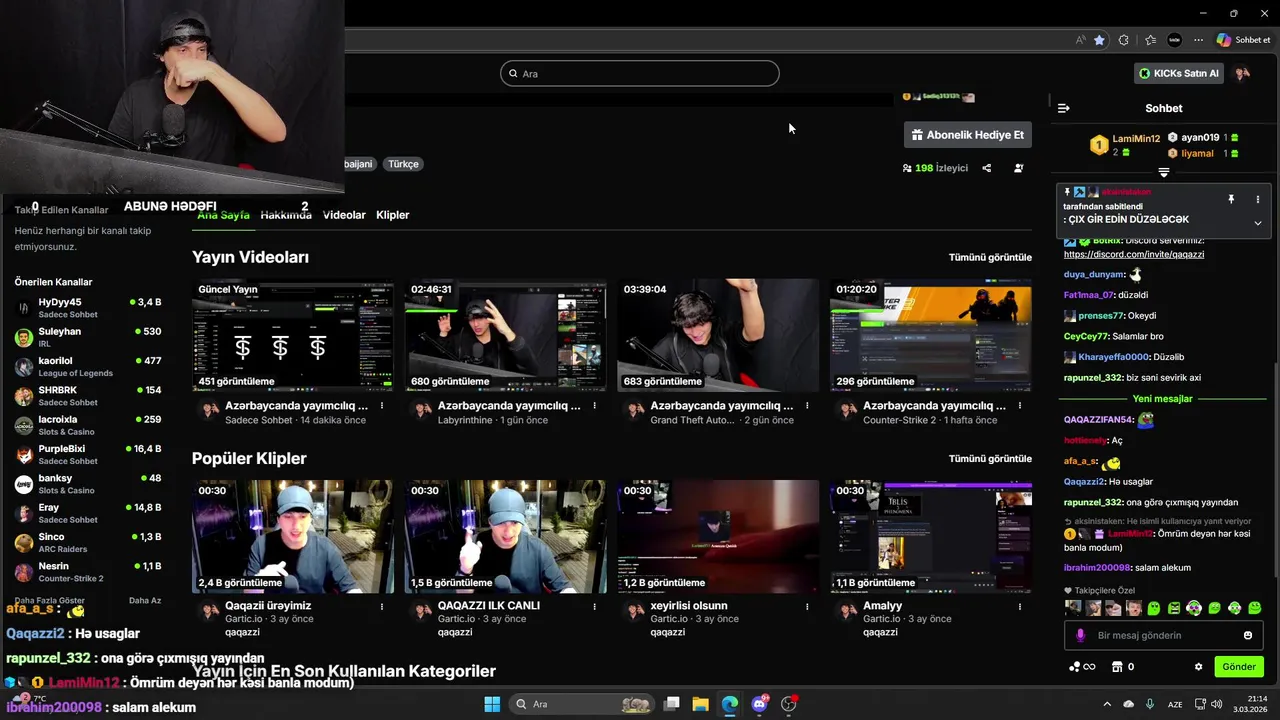Expand the gift leaderboard arrow
1280x720 pixels.
point(1163,172)
